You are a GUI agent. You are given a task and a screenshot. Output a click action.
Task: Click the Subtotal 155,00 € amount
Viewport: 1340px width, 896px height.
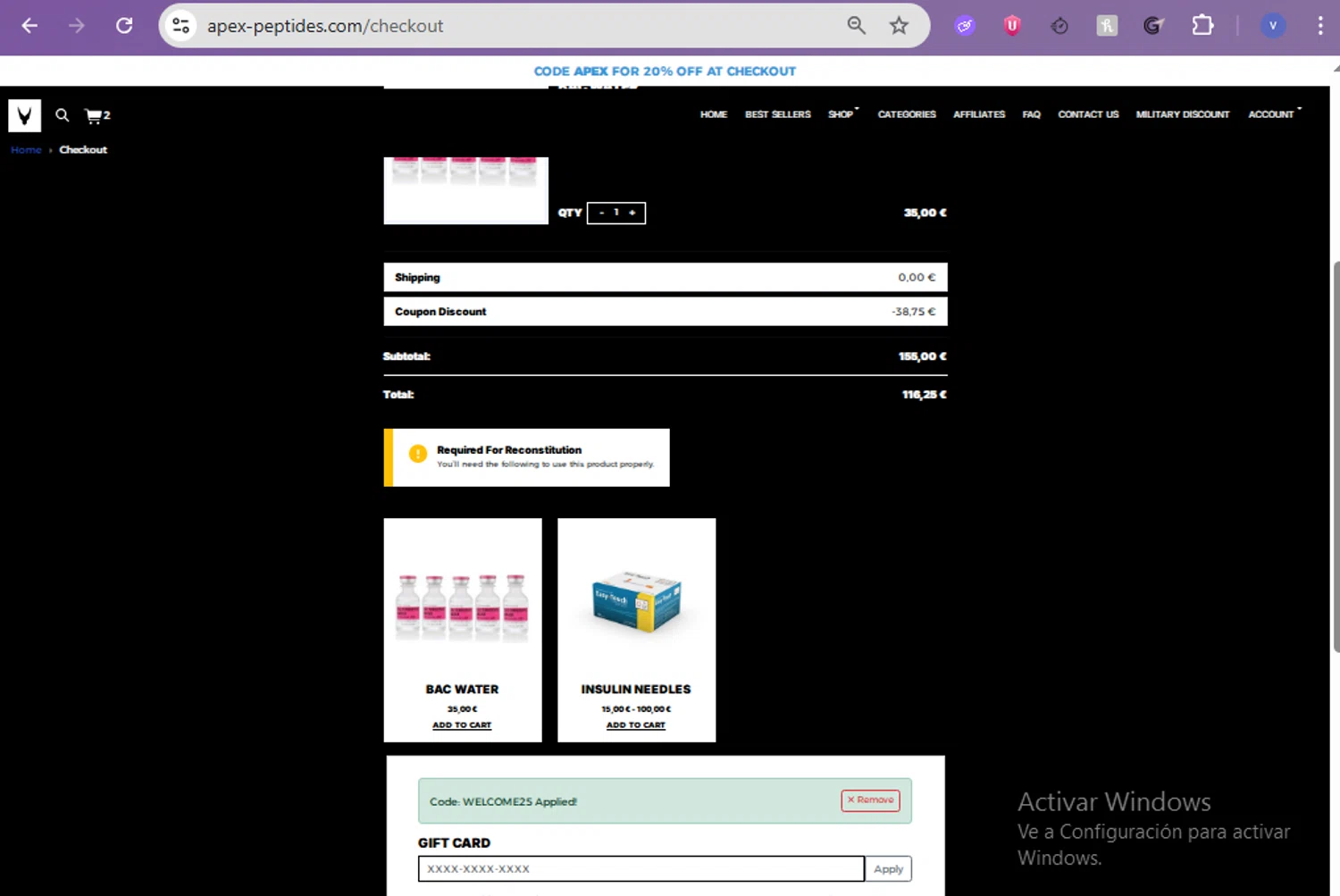pyautogui.click(x=923, y=356)
